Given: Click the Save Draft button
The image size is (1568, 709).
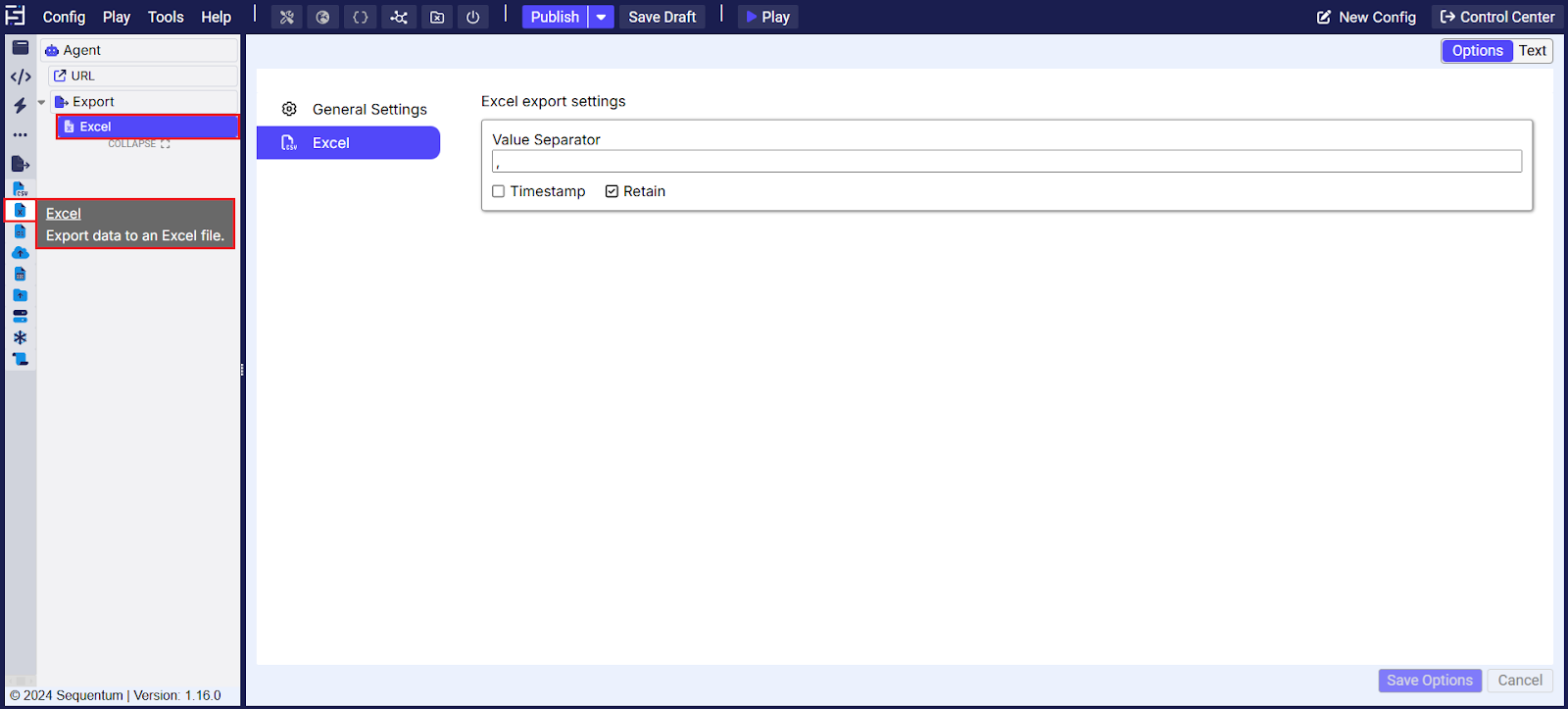Looking at the screenshot, I should click(661, 17).
